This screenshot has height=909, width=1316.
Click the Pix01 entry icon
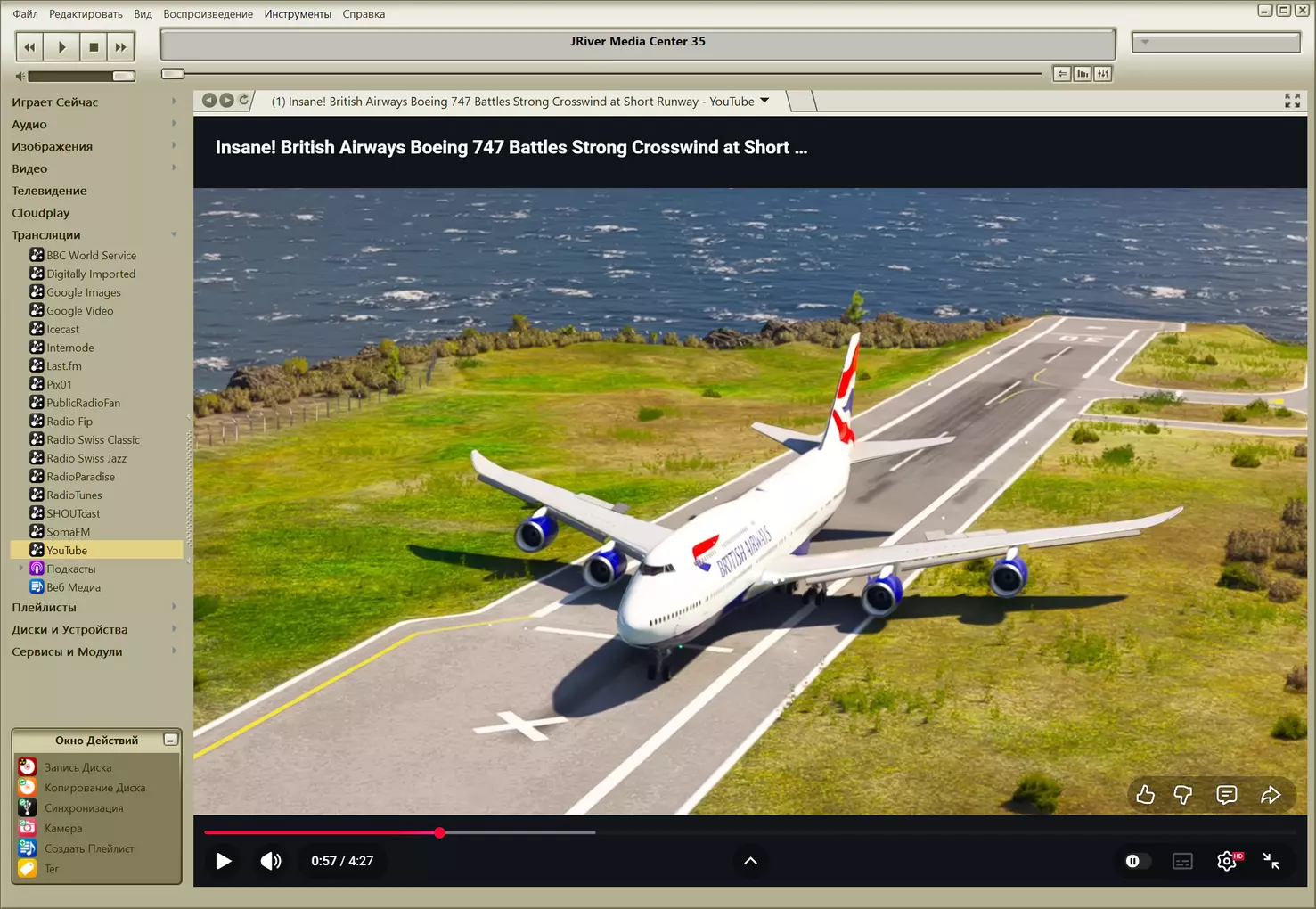[x=37, y=384]
